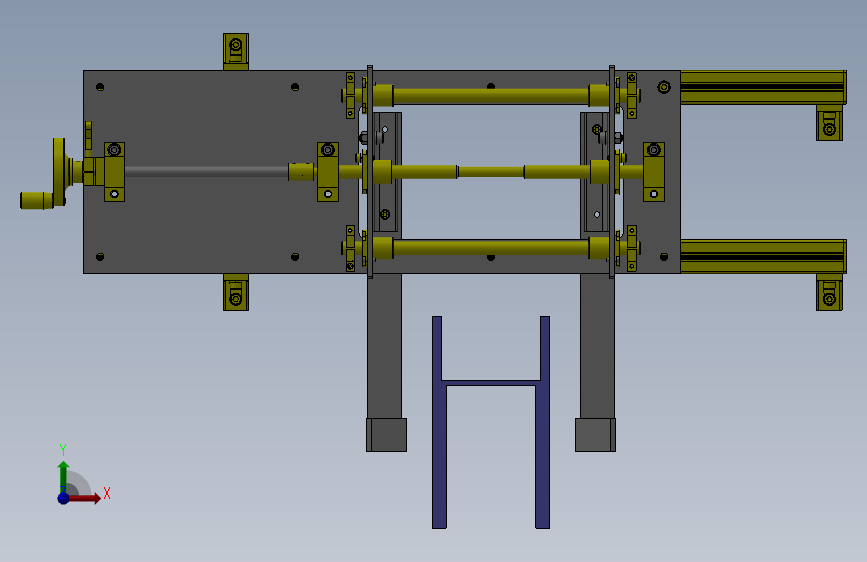Image resolution: width=867 pixels, height=562 pixels.
Task: Select the right leg foot block
Action: pyautogui.click(x=596, y=435)
